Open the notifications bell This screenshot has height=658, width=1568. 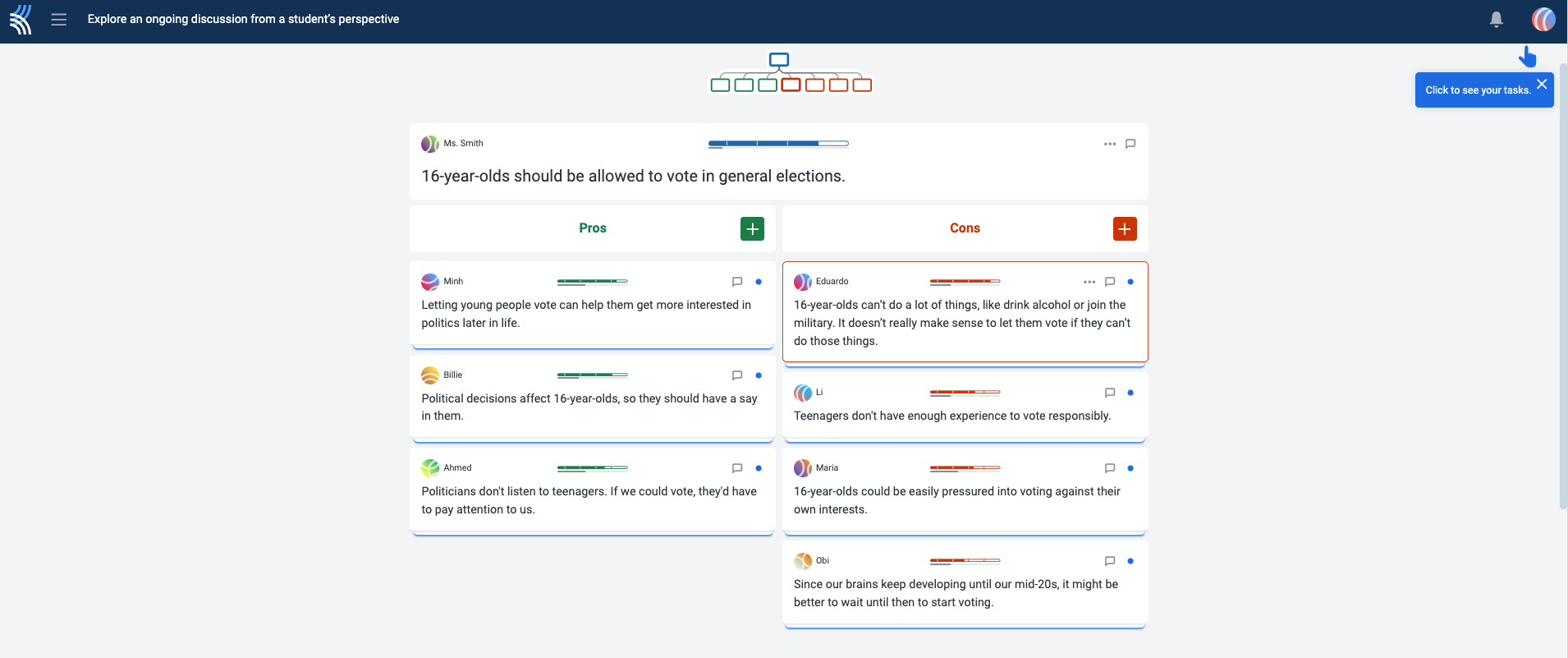point(1496,19)
